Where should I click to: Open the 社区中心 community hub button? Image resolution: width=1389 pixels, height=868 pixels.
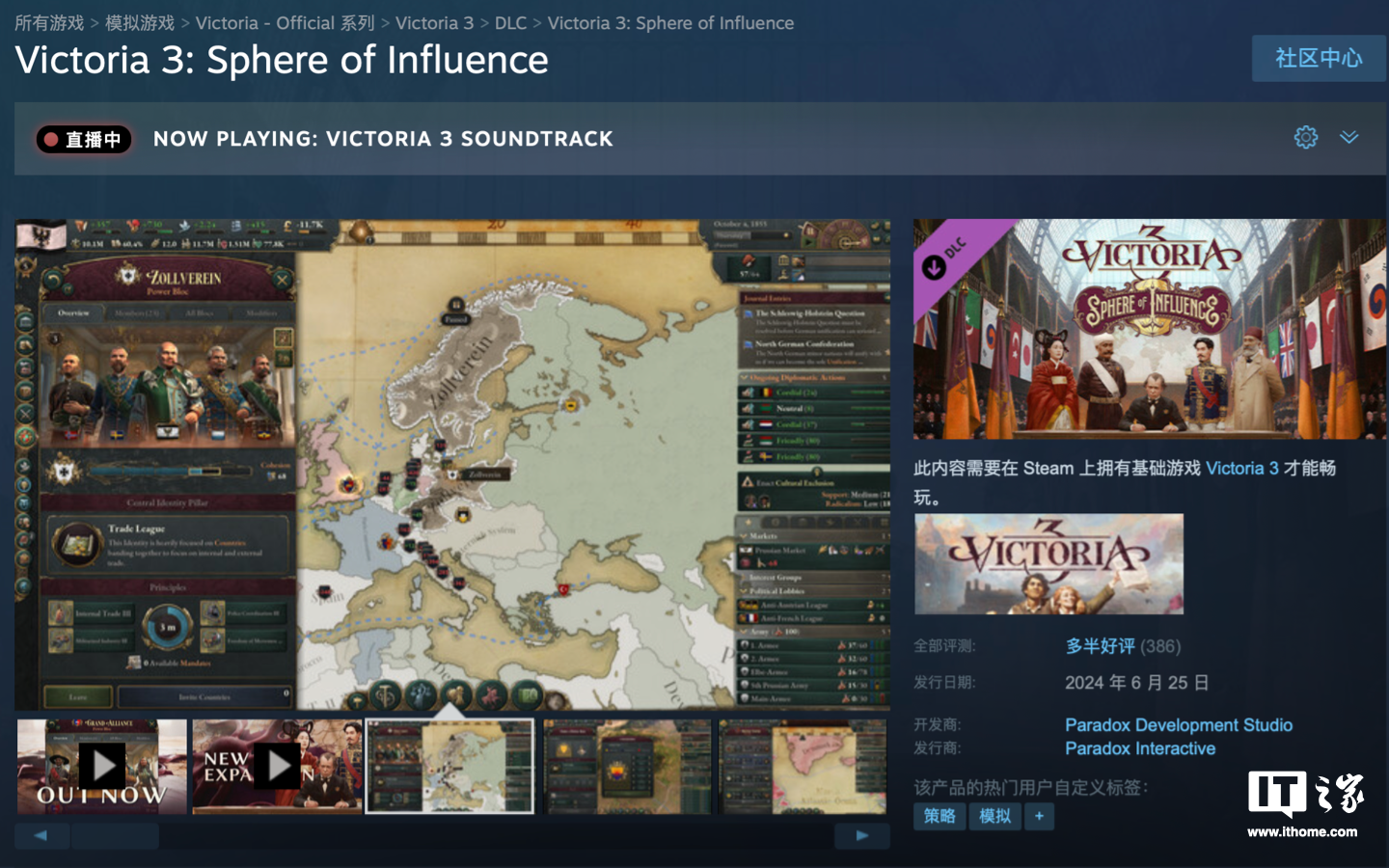click(1319, 58)
